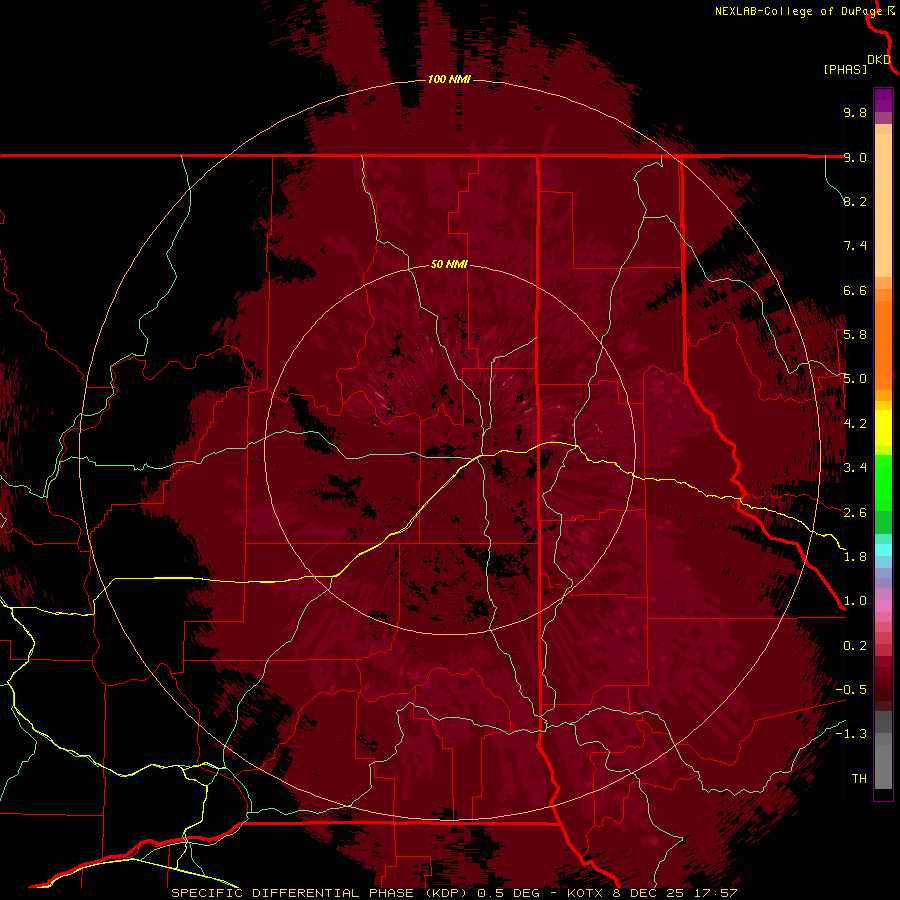Click the 50 NMI range ring label

[449, 264]
